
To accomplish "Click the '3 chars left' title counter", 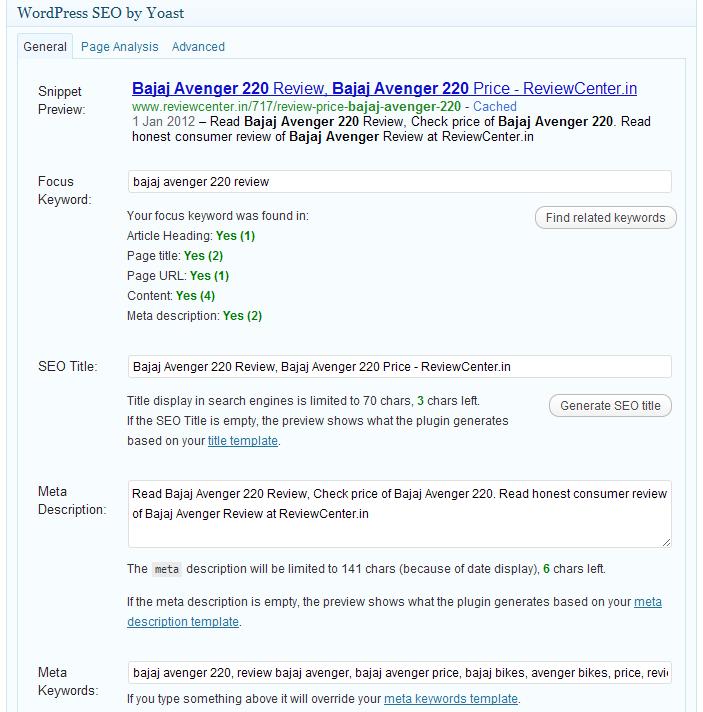I will click(448, 400).
